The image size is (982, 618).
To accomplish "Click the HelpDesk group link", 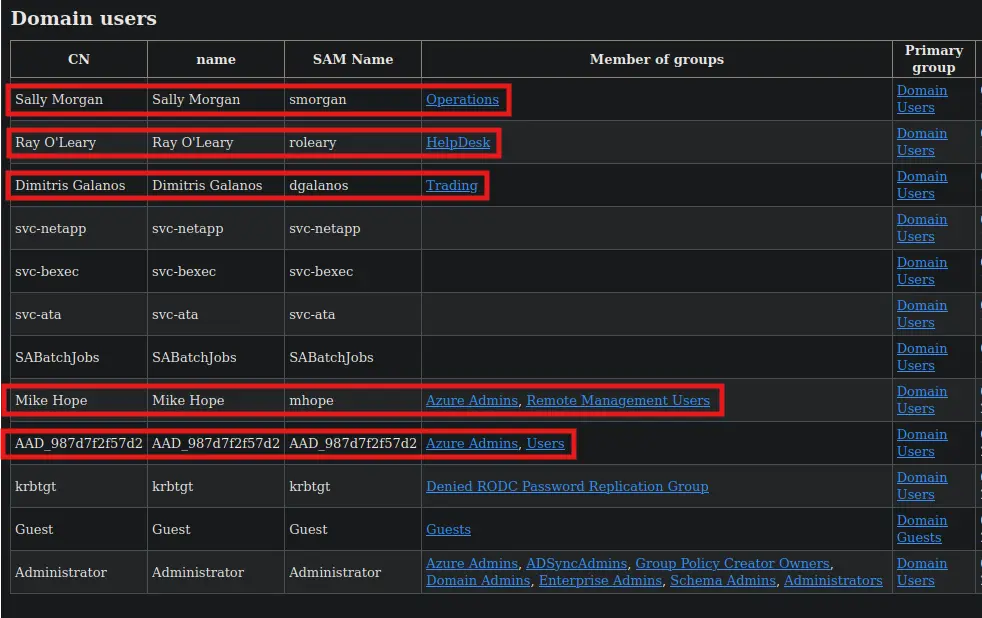I will 458,143.
